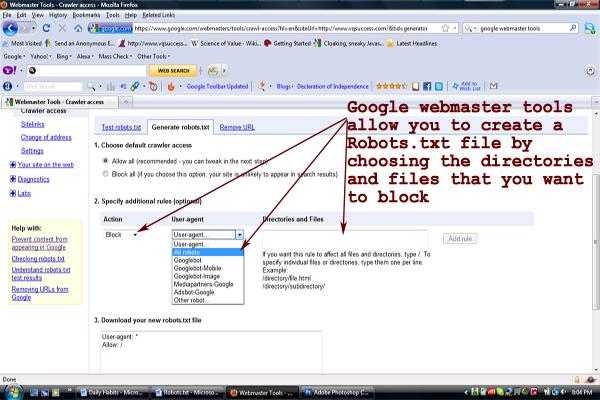Open Change of address link
The image size is (600, 400).
[46, 137]
